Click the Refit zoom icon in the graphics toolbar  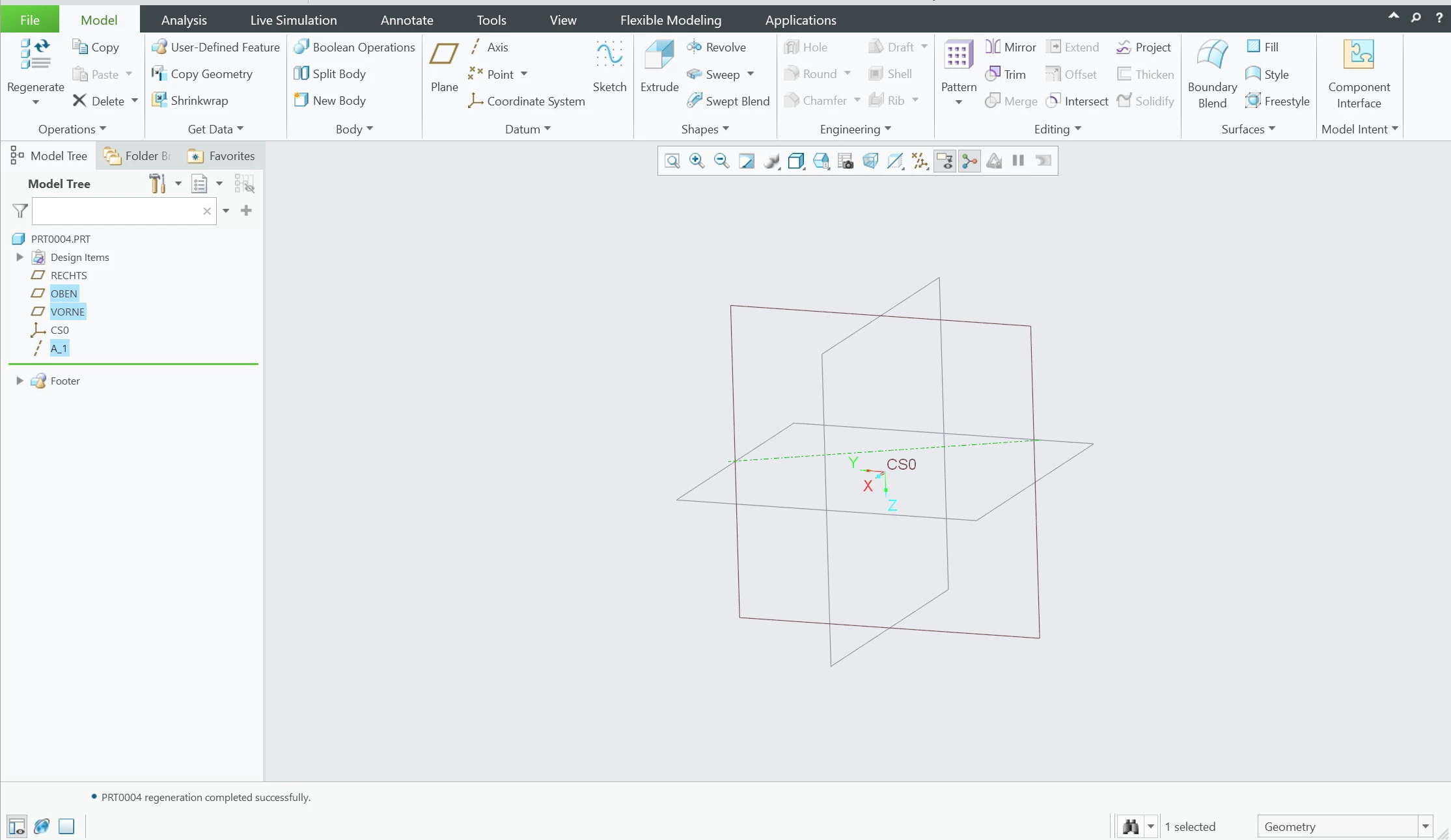point(672,161)
